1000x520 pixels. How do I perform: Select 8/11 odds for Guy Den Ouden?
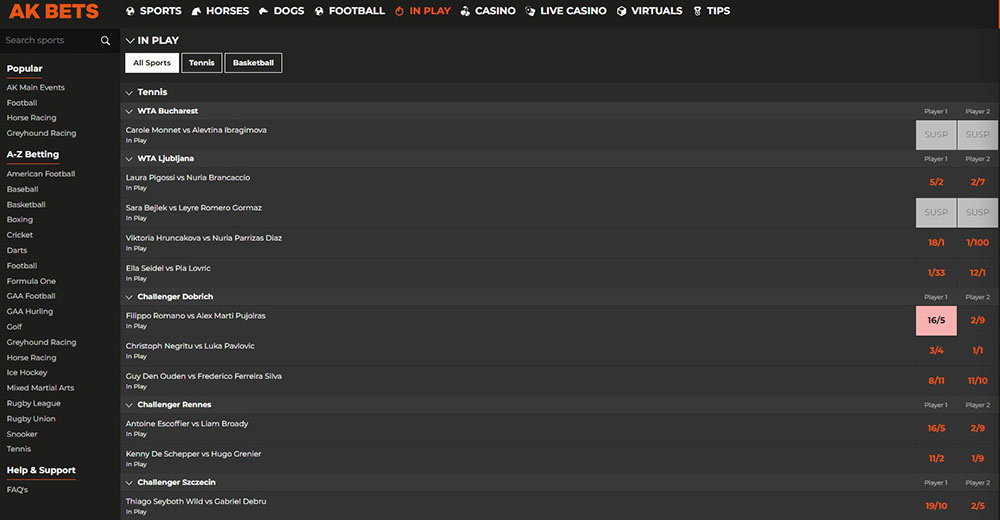[936, 380]
